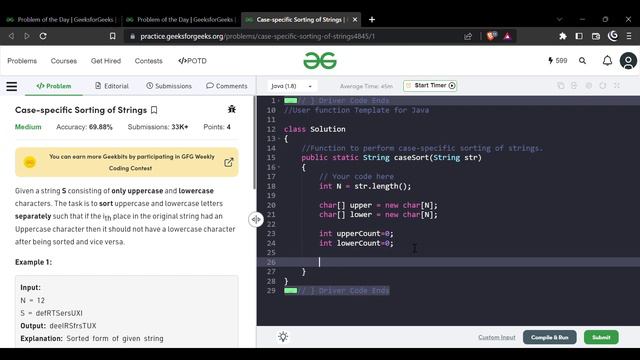Click the GFG Weekly Coding Contest banner
The width and height of the screenshot is (640, 360).
click(x=127, y=162)
